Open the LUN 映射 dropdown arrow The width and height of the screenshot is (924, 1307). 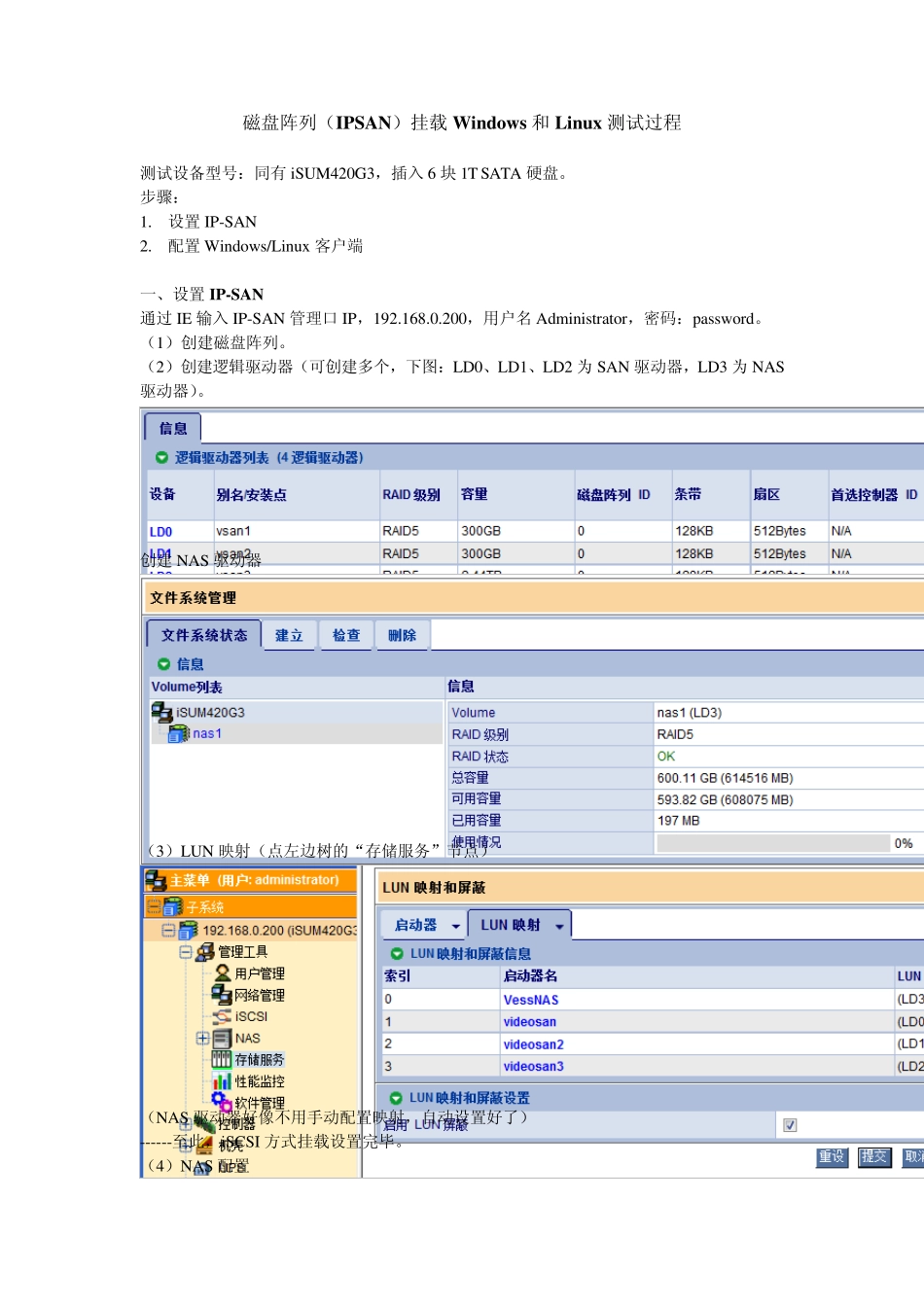point(559,927)
